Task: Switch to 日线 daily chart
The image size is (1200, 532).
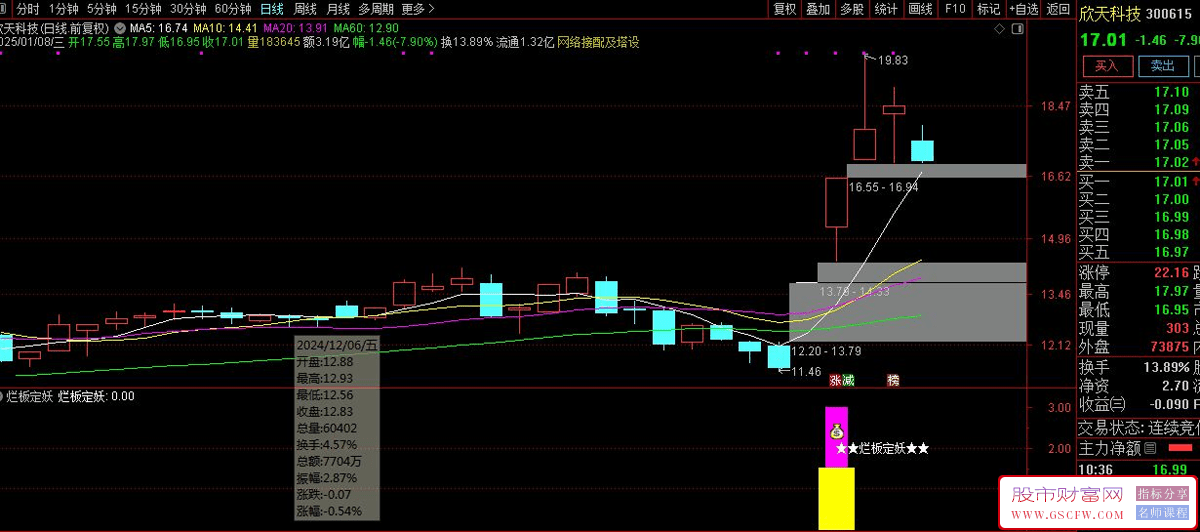Action: pyautogui.click(x=272, y=9)
